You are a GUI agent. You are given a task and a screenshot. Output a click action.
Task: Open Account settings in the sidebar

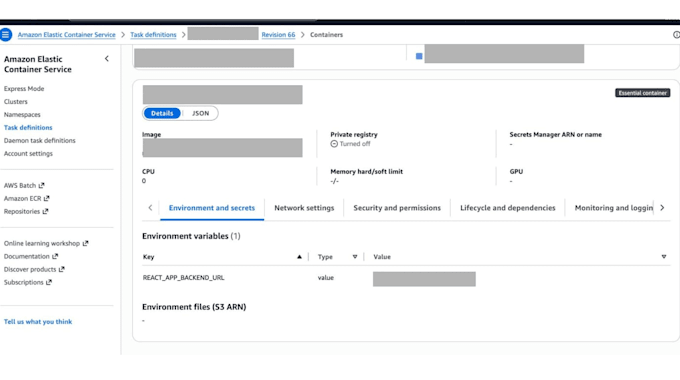click(28, 154)
